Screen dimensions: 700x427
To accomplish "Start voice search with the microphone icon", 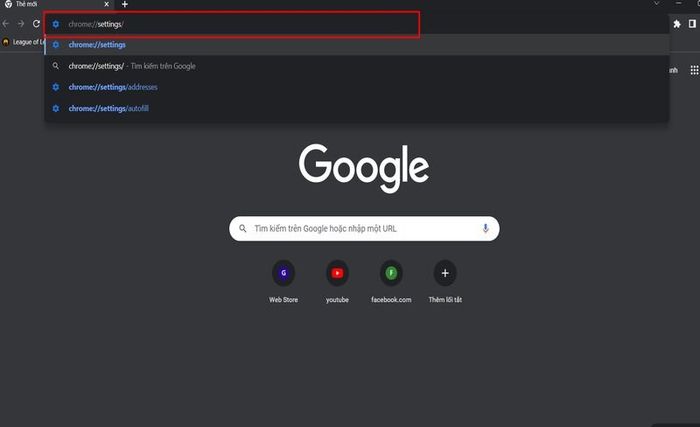I will (x=485, y=229).
